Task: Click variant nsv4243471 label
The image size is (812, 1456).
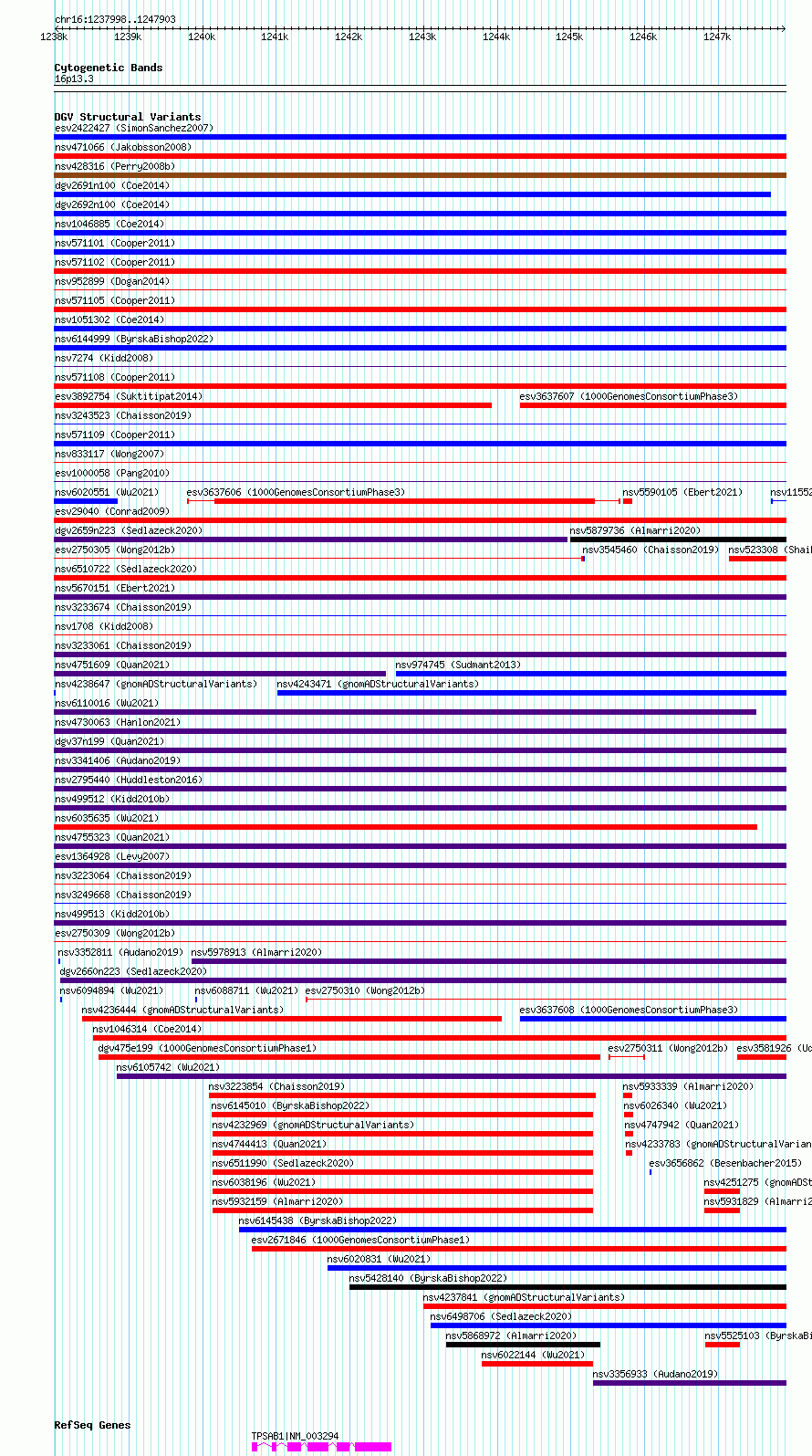Action: 378,684
